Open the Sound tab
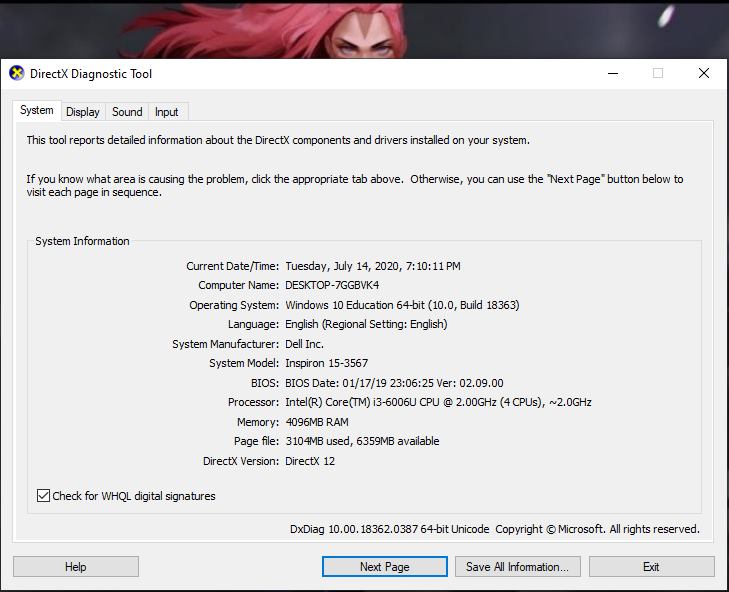Image resolution: width=729 pixels, height=592 pixels. click(x=127, y=112)
